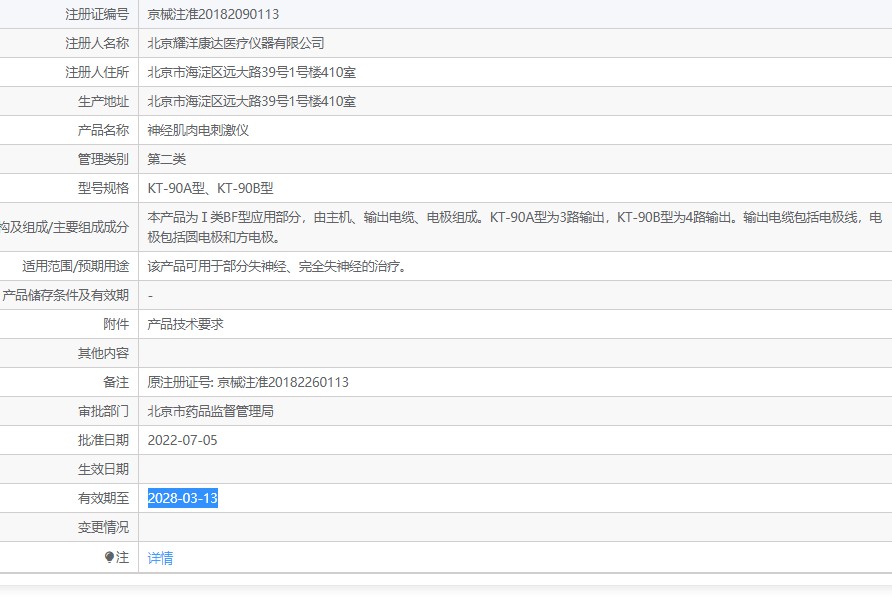This screenshot has width=892, height=597.
Task: Click the 生效日期 label
Action: [x=104, y=470]
